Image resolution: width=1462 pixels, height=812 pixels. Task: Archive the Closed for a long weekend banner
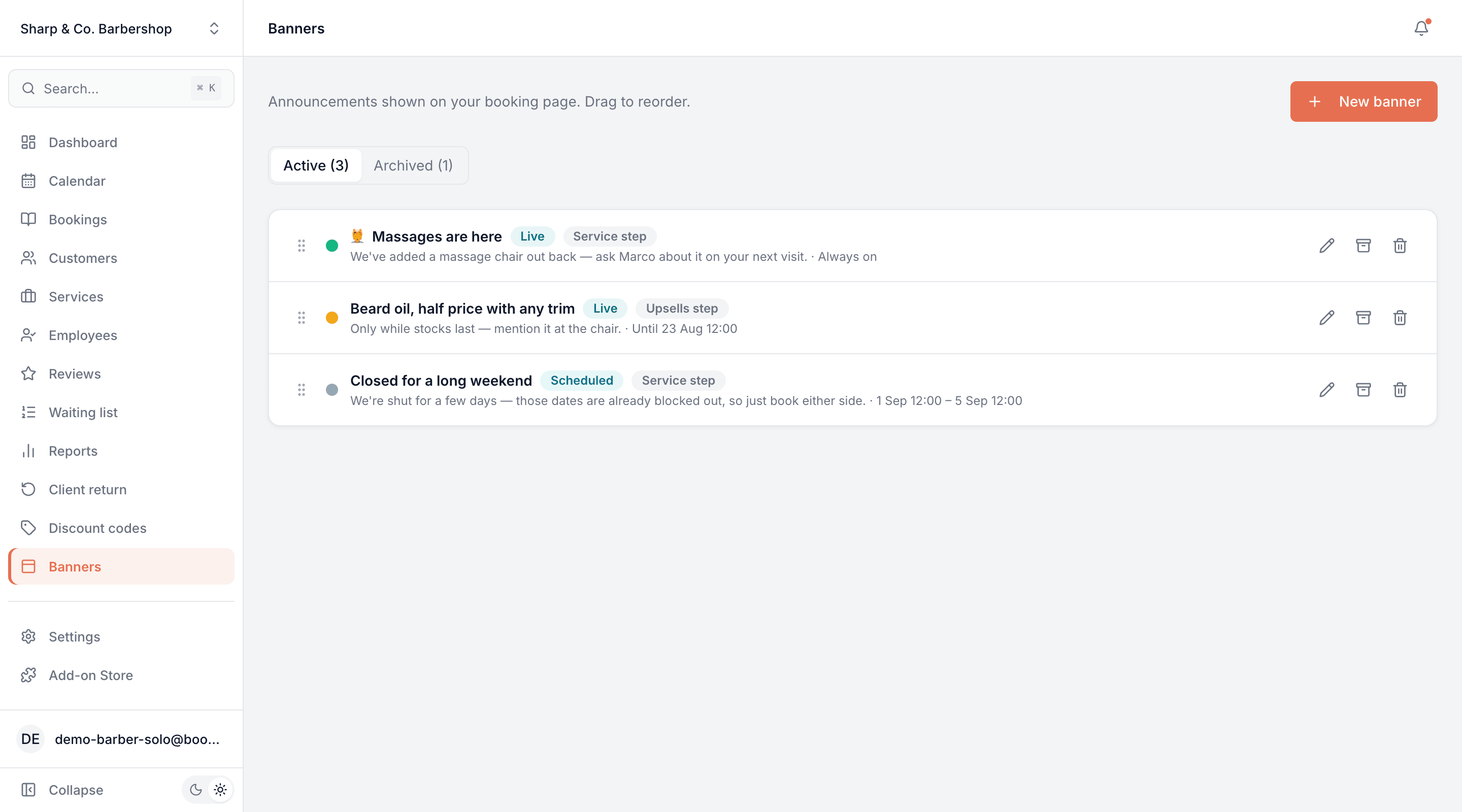coord(1363,390)
